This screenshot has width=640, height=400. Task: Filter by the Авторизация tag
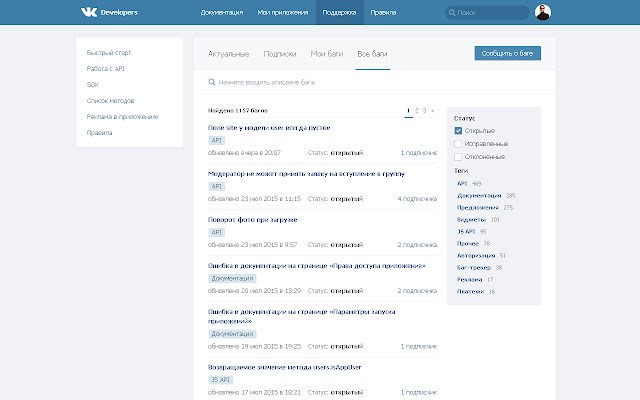476,256
